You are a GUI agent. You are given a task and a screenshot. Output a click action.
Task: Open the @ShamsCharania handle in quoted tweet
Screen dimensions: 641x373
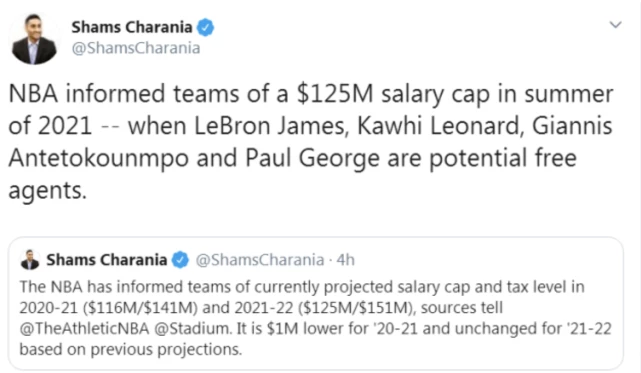tap(260, 260)
